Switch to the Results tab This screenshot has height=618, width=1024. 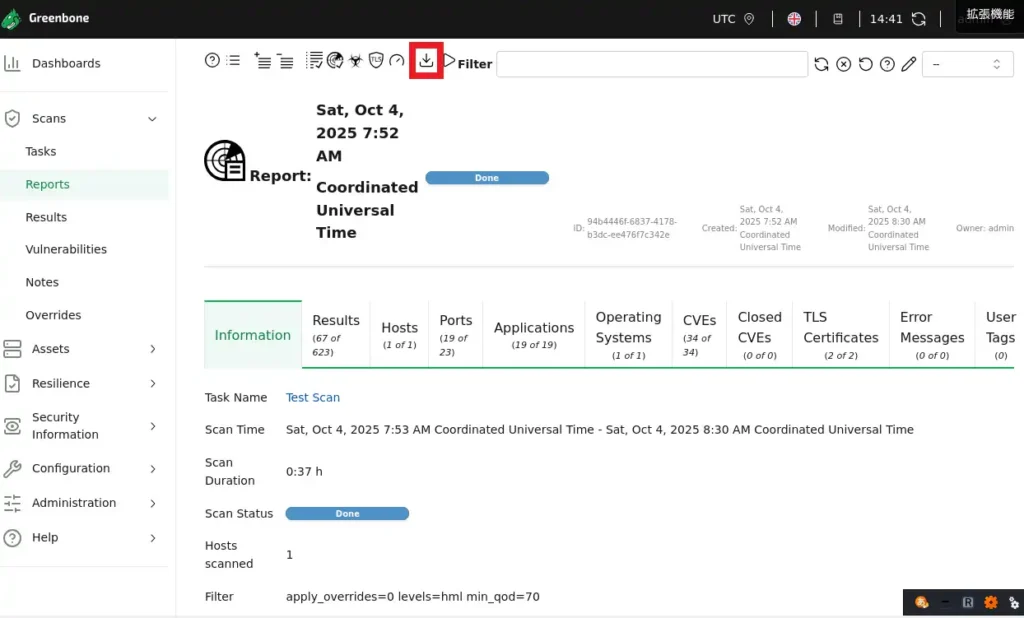tap(335, 334)
